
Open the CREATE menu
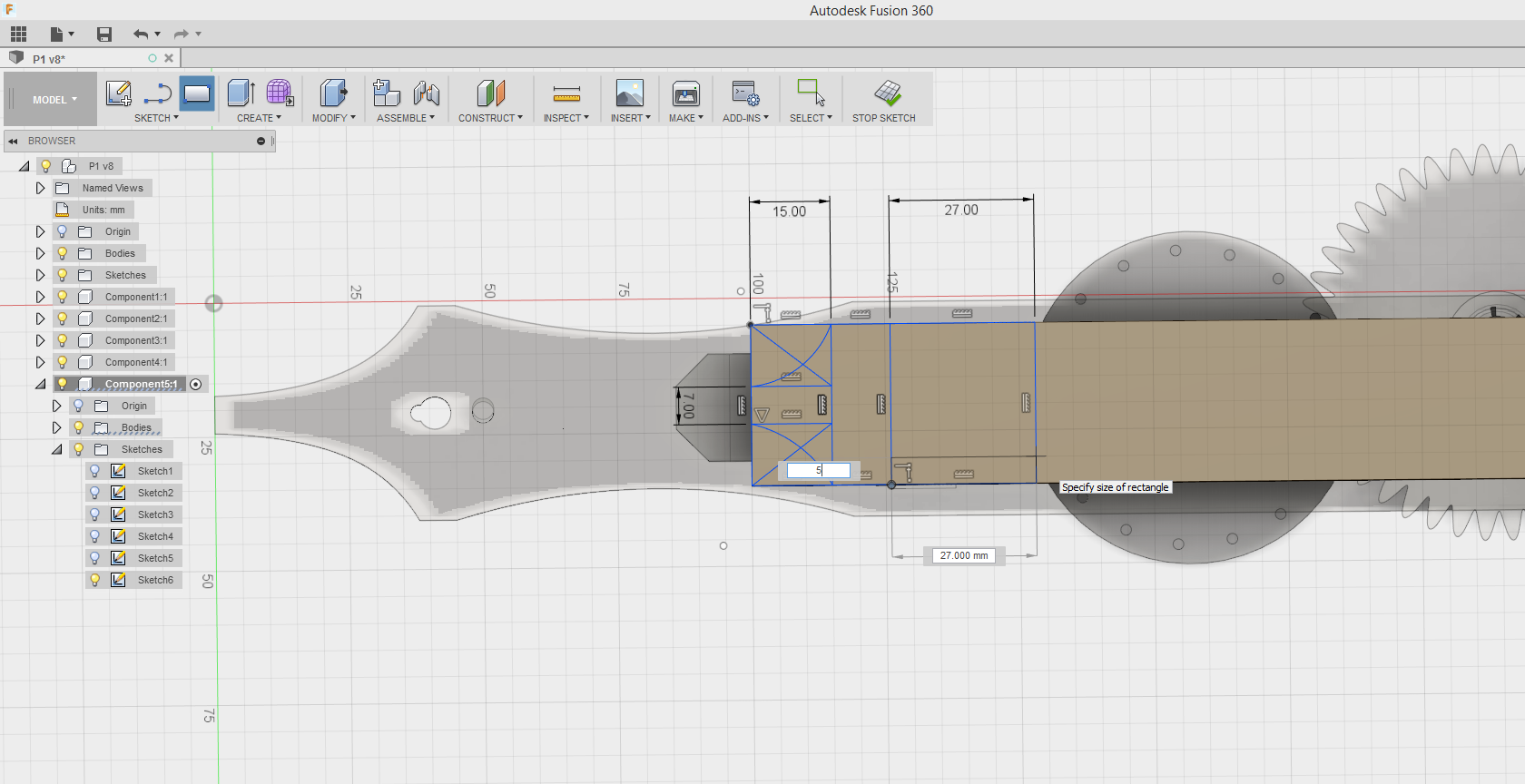(259, 118)
